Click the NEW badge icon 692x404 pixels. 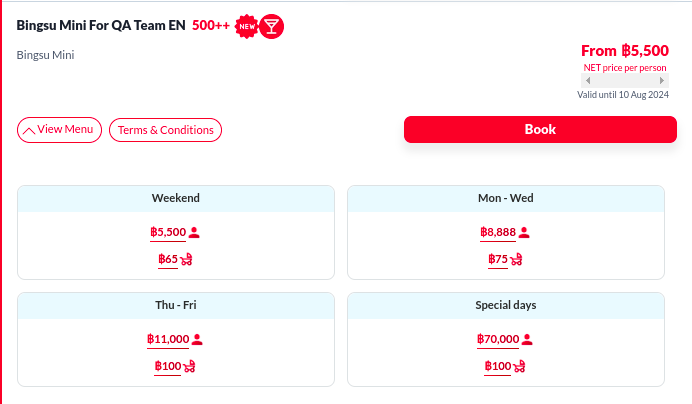pyautogui.click(x=246, y=27)
